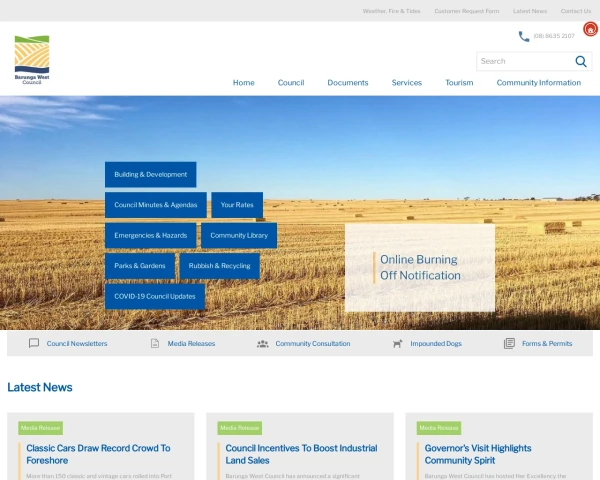Click the magnifying glass search icon
Viewport: 600px width, 480px height.
point(581,61)
